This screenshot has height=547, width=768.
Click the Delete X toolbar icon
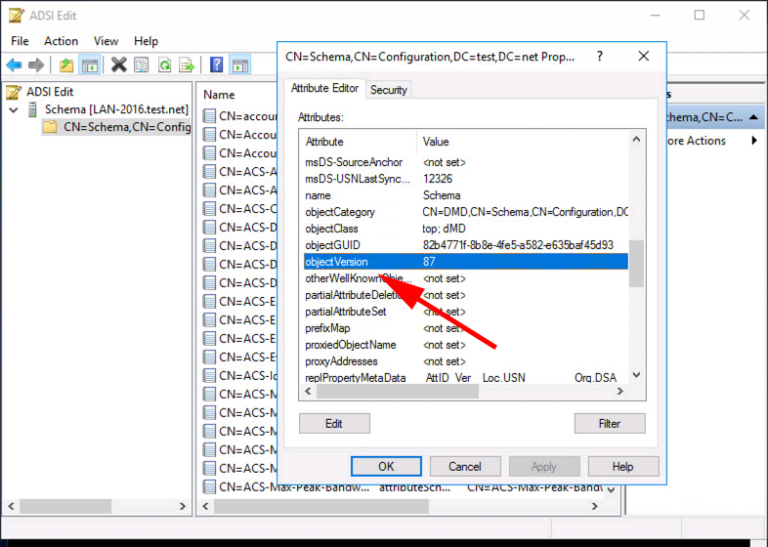(x=119, y=65)
